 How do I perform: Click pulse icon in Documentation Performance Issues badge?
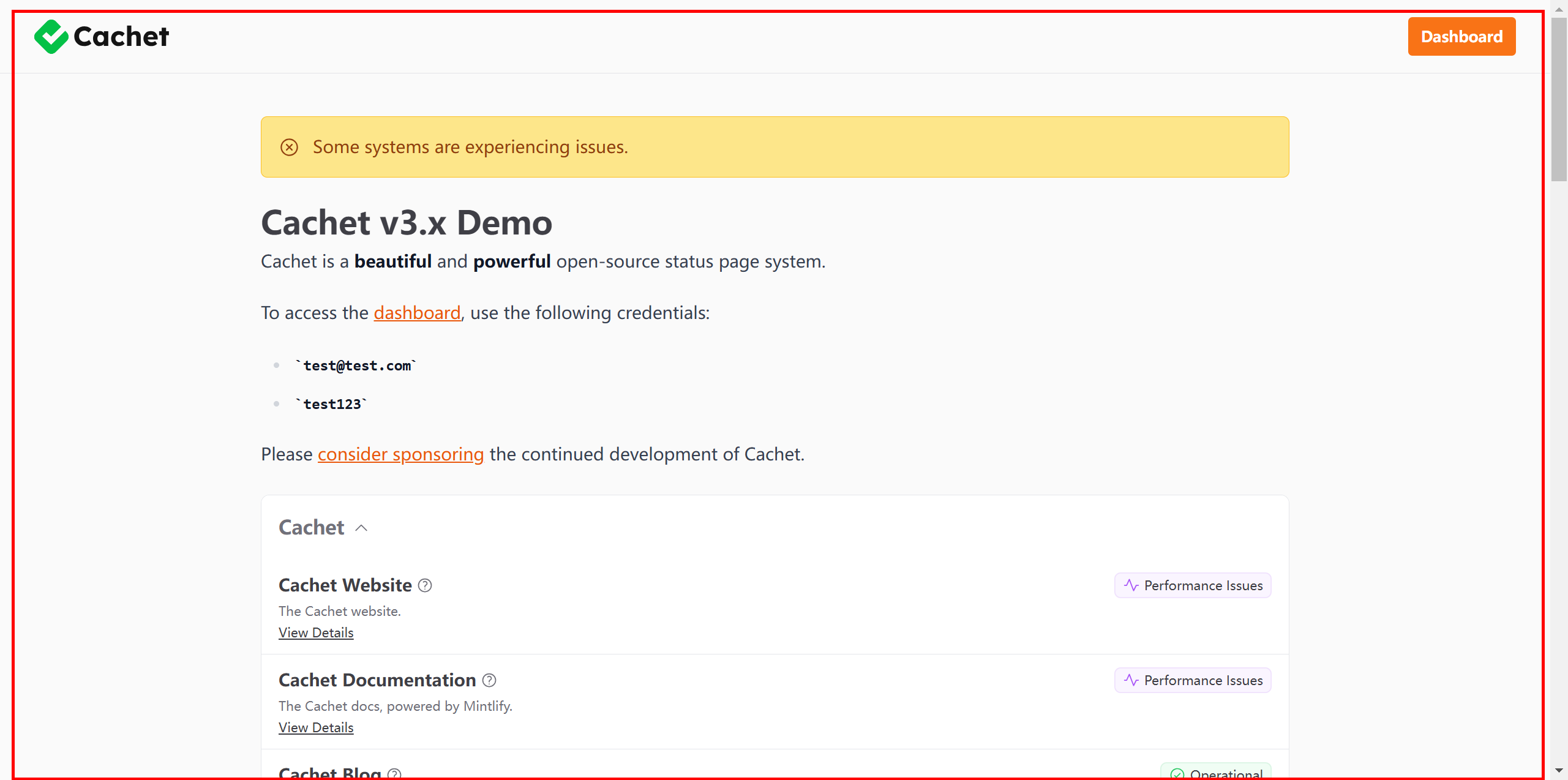point(1131,680)
